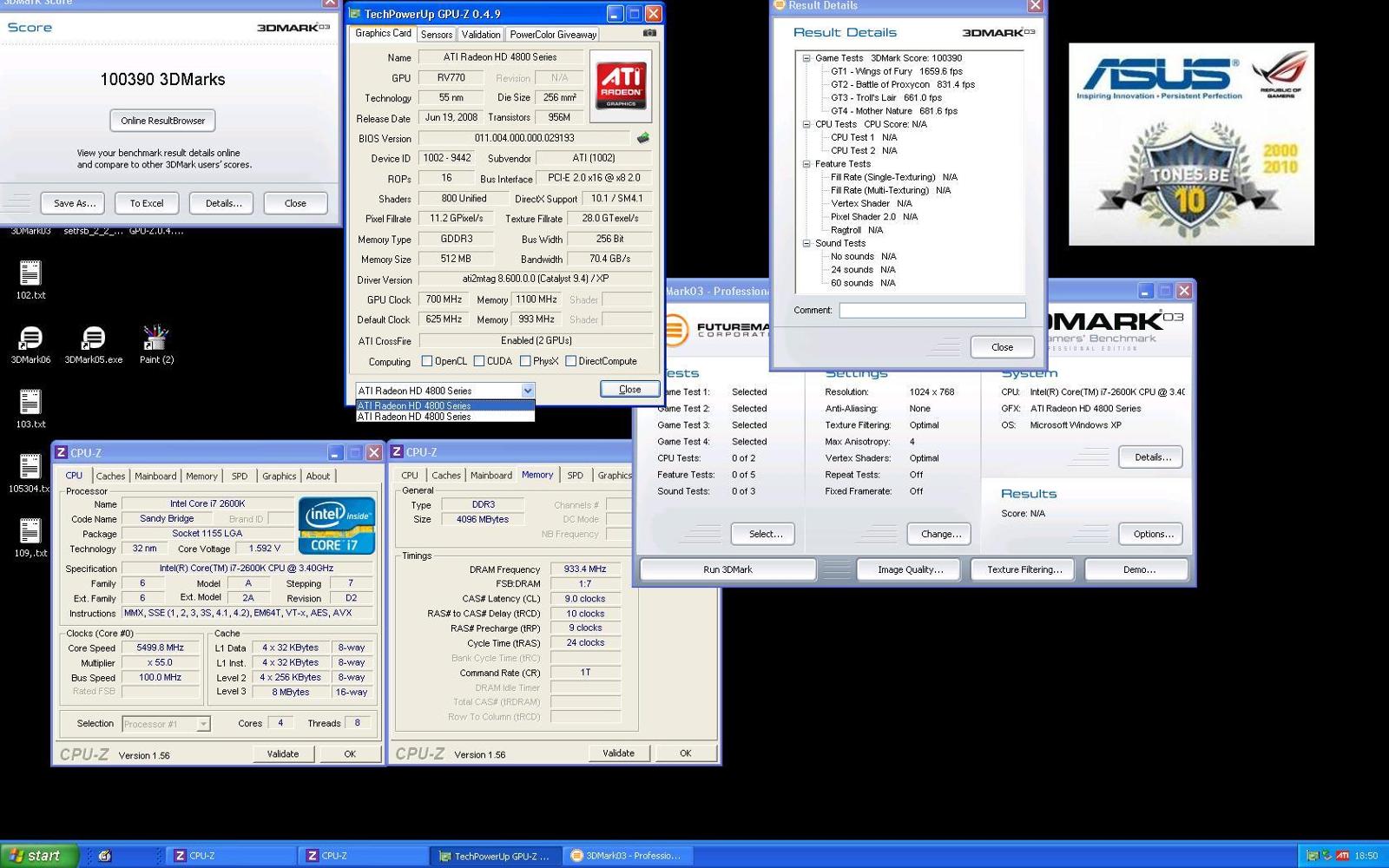Click the first system tray icon
Viewport: 1389px width, 868px height.
[x=1313, y=856]
